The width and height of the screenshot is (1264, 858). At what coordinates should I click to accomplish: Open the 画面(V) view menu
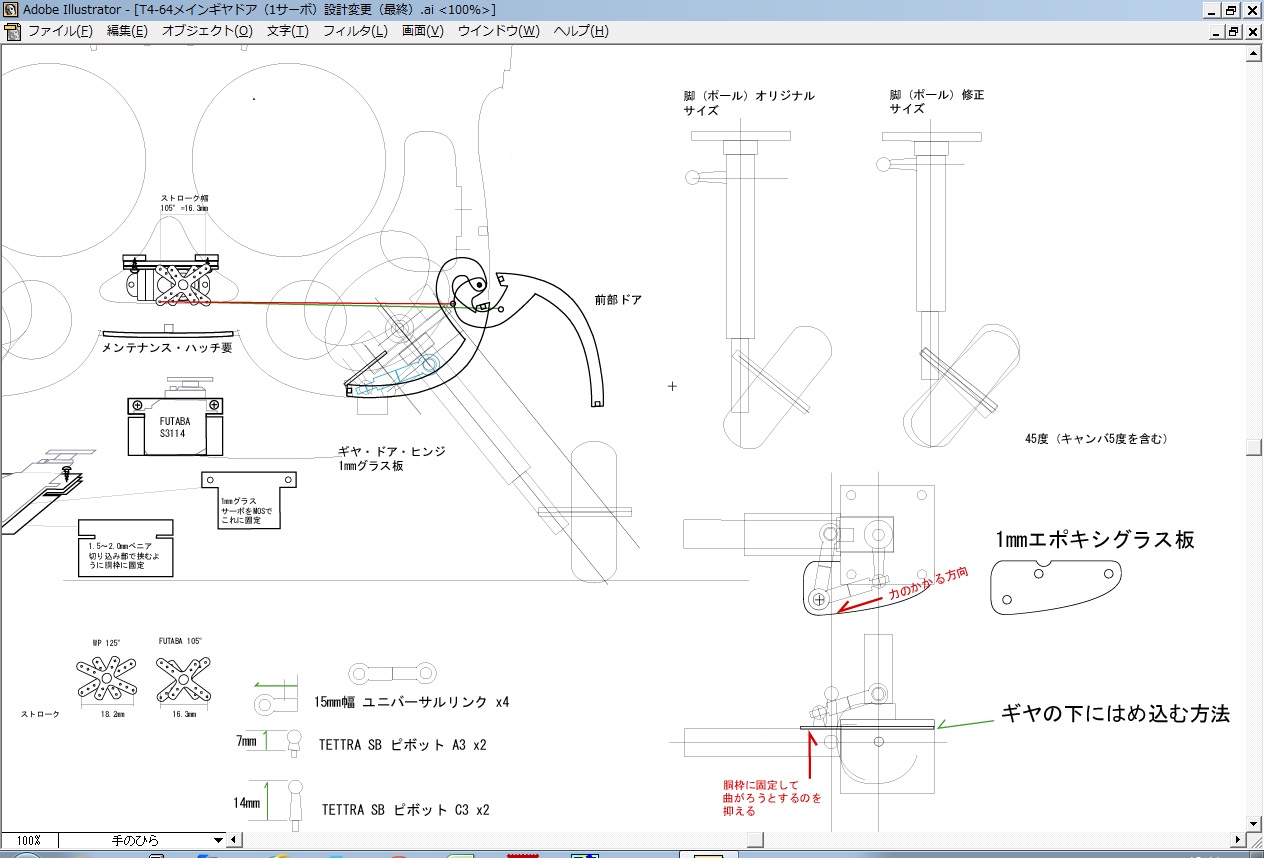click(x=422, y=31)
